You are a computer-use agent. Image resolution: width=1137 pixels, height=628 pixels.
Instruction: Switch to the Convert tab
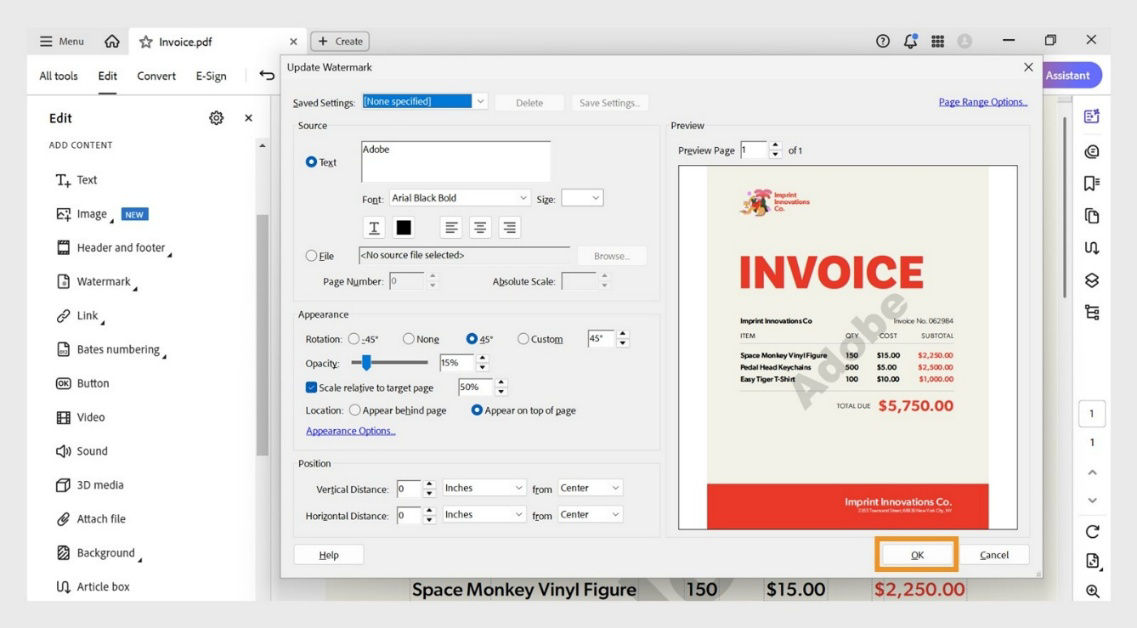[156, 75]
